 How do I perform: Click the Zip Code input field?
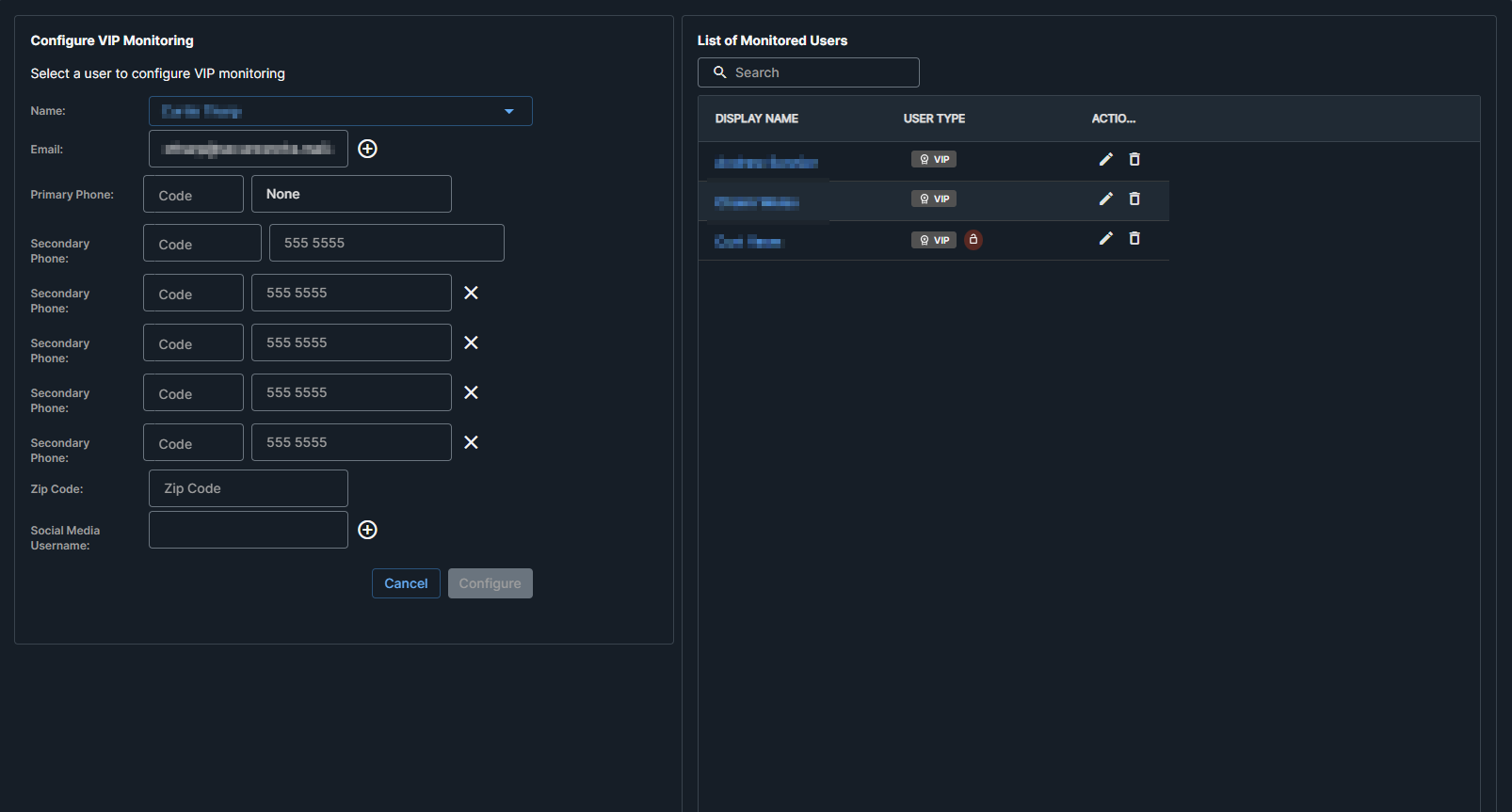pos(249,488)
